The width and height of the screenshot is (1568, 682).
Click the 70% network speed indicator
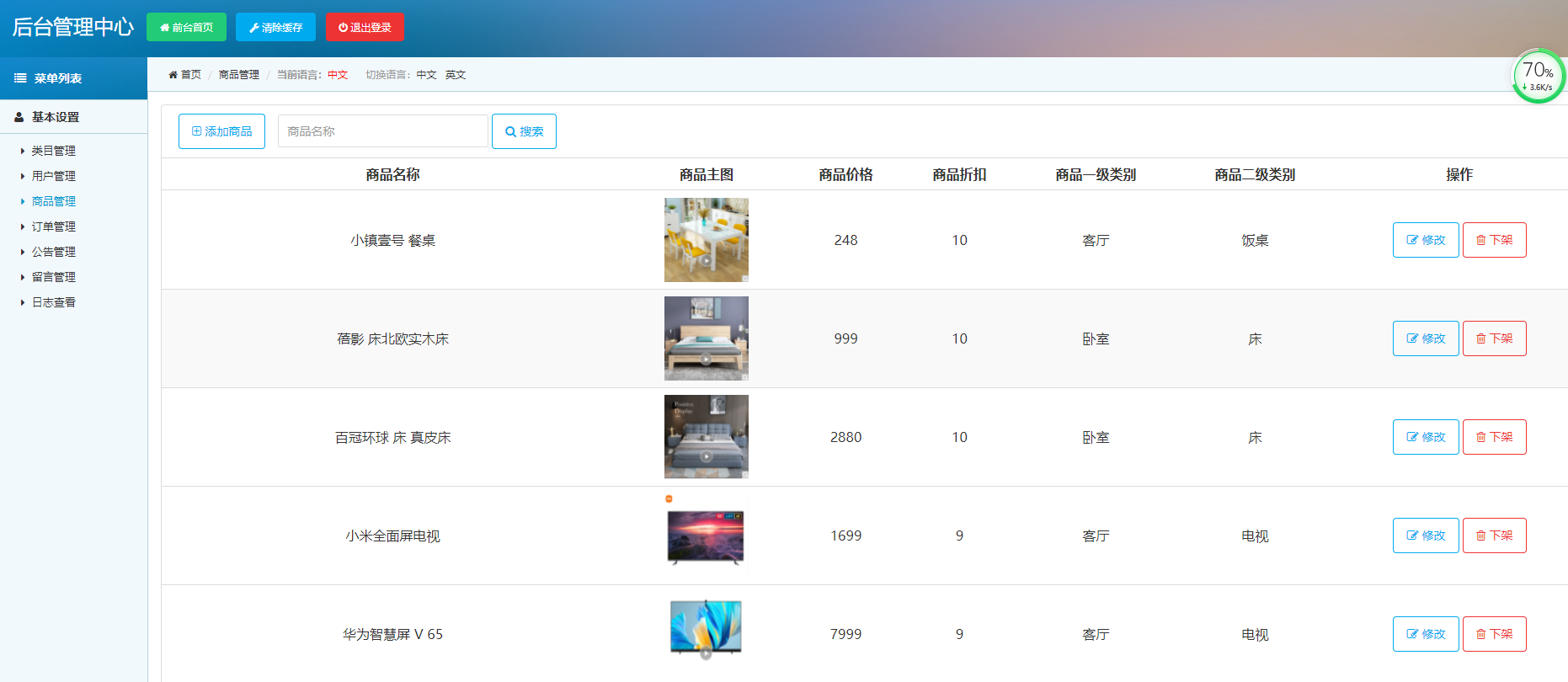tap(1538, 77)
